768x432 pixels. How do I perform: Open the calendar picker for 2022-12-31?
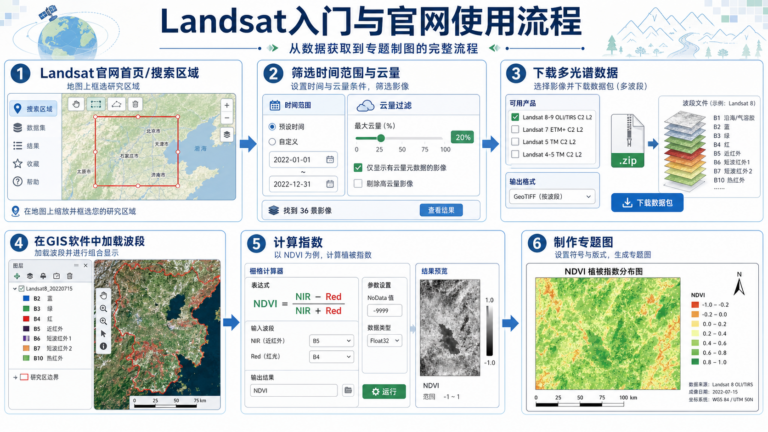(x=330, y=184)
